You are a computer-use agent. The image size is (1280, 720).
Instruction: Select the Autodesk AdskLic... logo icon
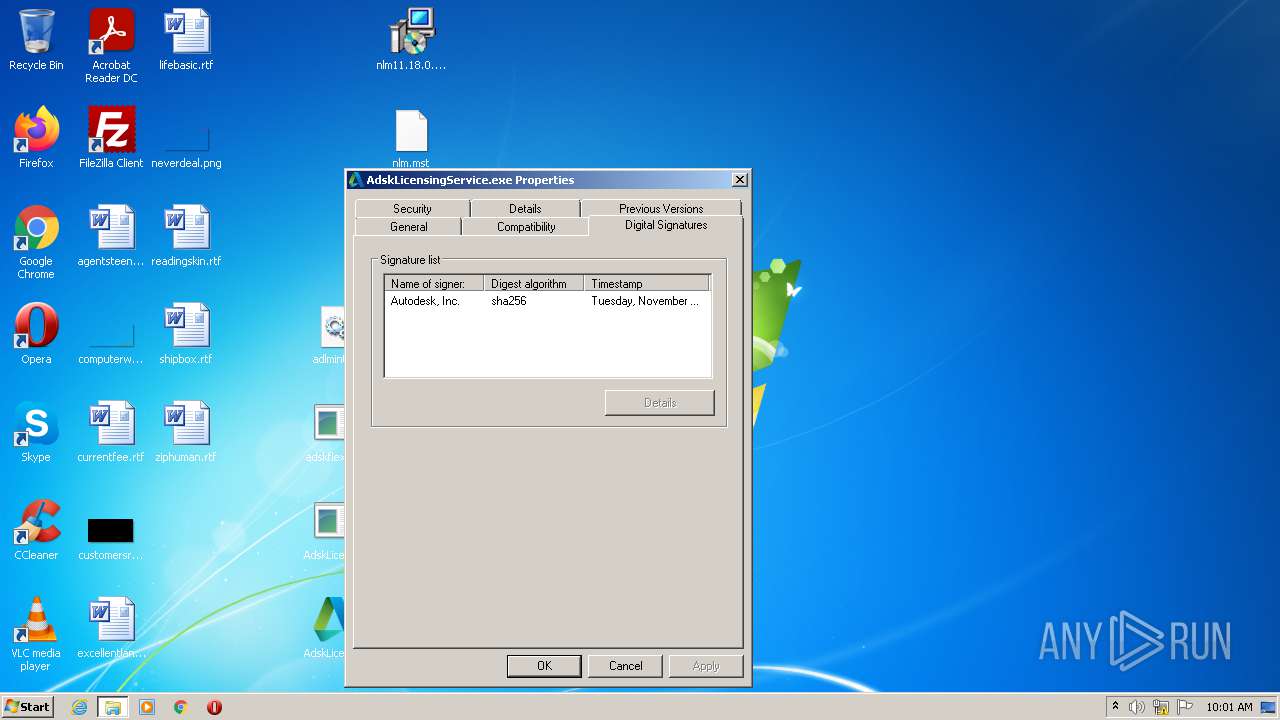pos(326,628)
